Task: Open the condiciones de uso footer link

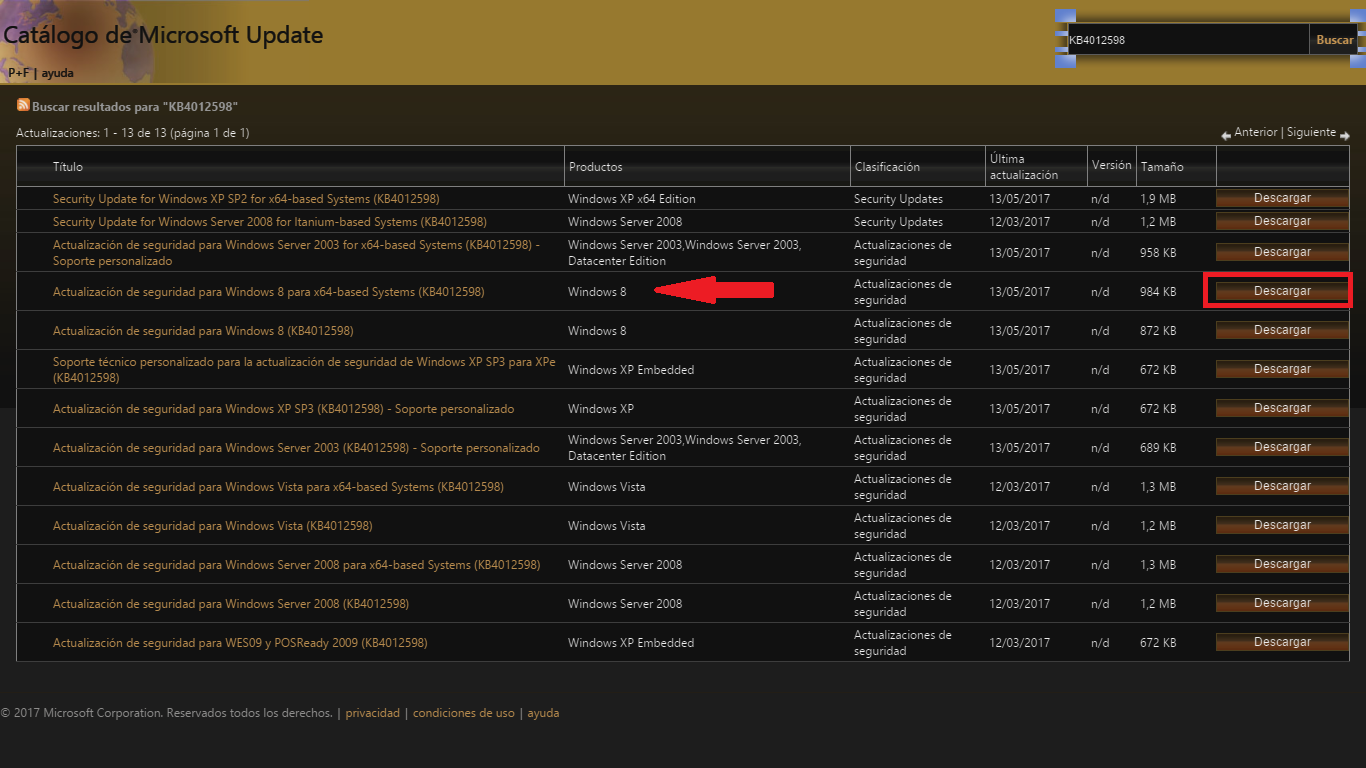Action: (x=464, y=713)
